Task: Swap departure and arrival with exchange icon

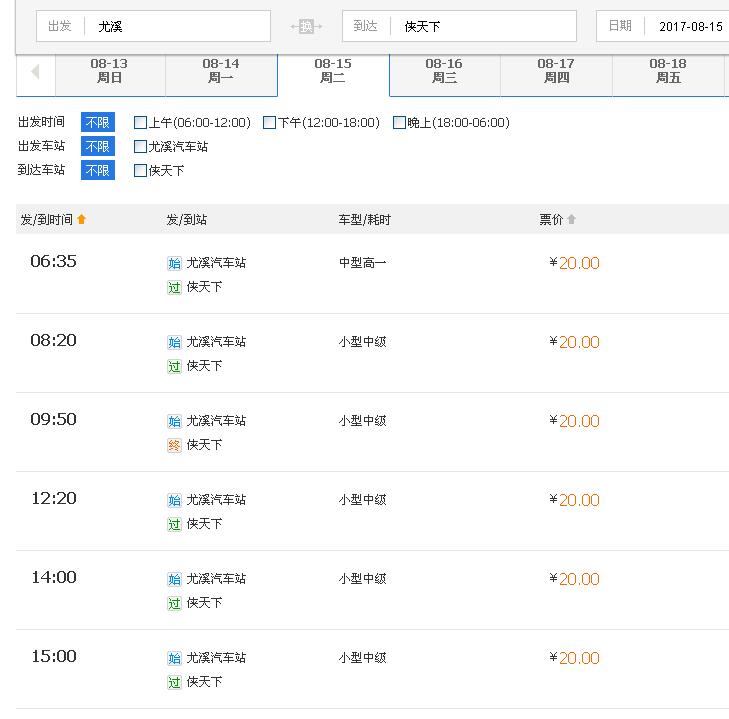Action: click(x=306, y=26)
